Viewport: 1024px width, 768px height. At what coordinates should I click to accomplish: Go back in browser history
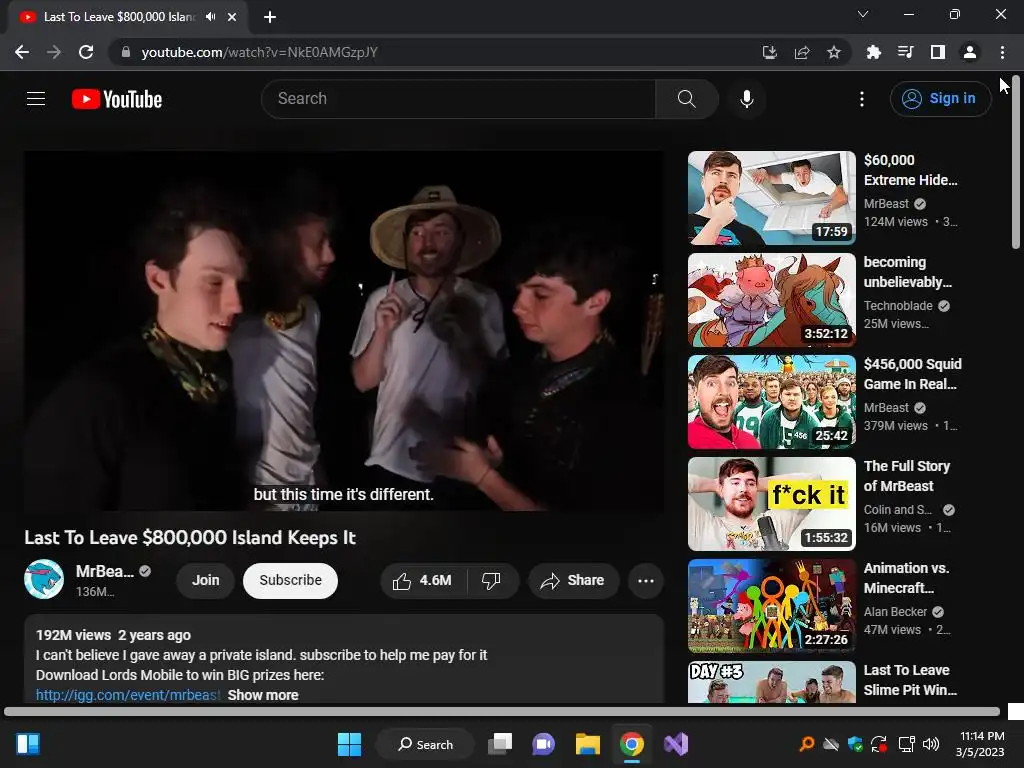point(22,52)
